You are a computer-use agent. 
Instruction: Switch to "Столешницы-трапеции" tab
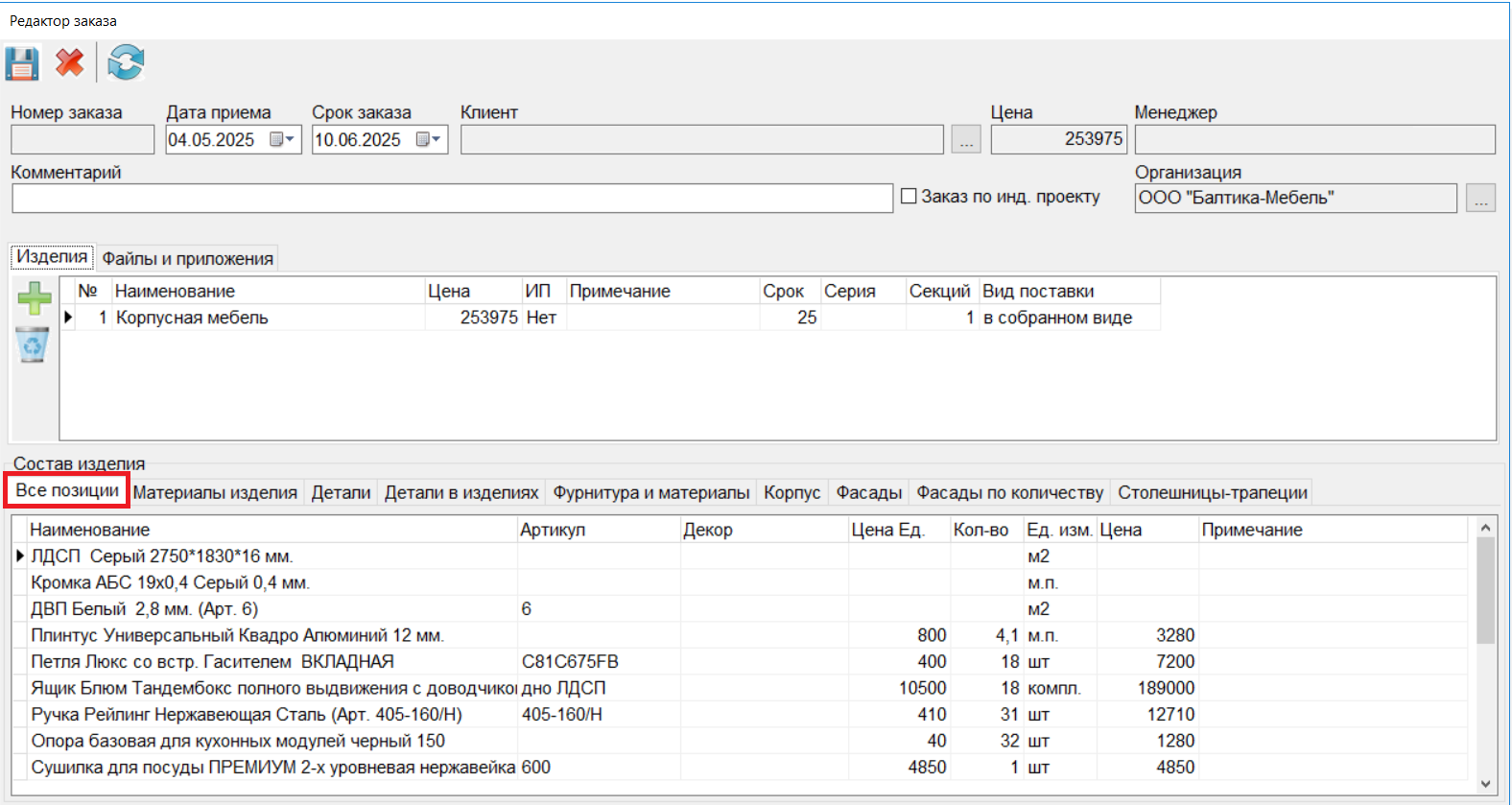point(1212,492)
